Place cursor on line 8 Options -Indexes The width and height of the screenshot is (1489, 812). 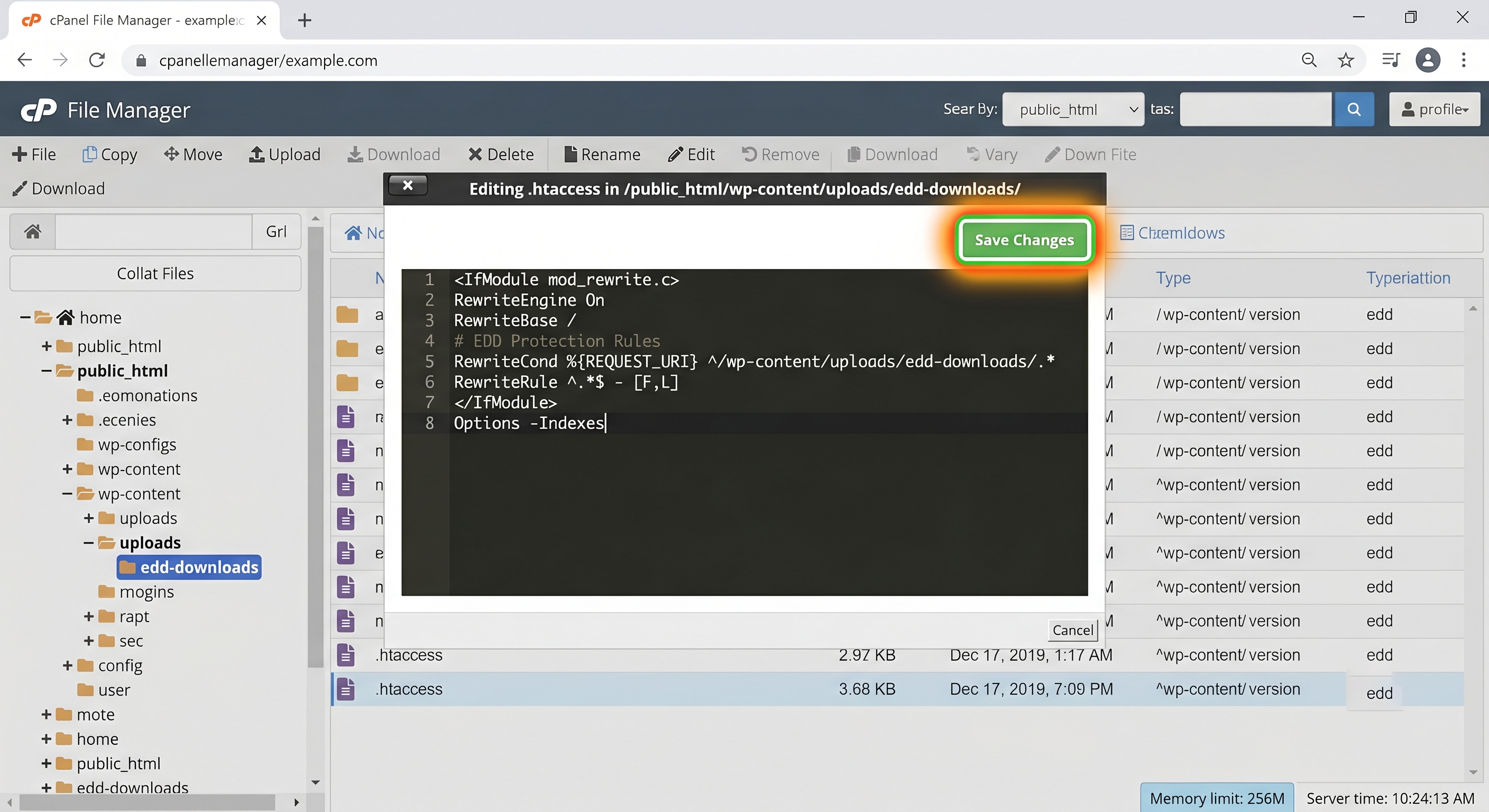(x=529, y=423)
